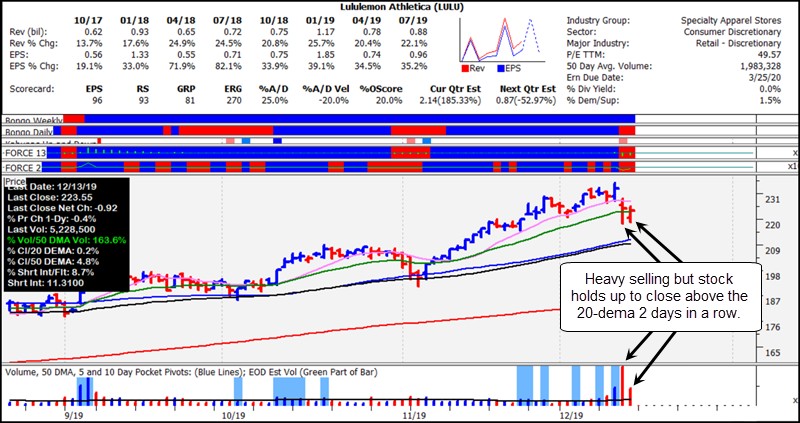
Task: Click the 12/19 date axis label
Action: pos(570,416)
